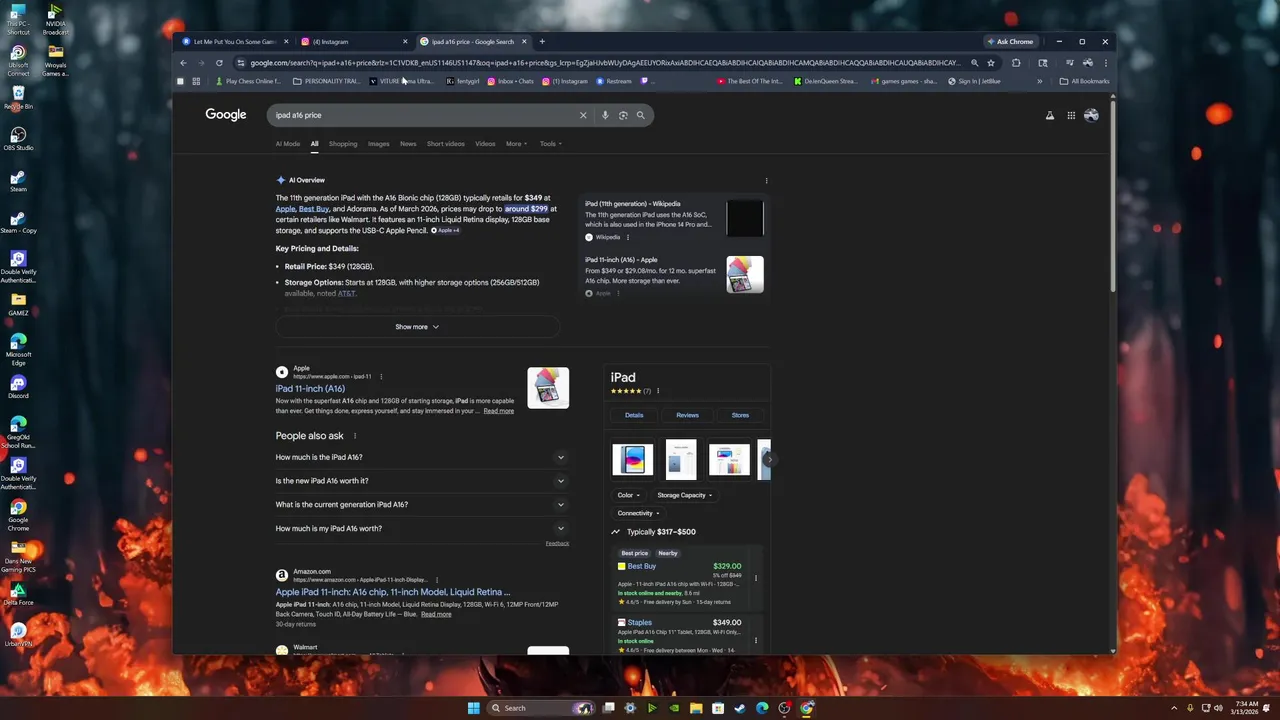Click the Chrome address bar URL
1280x720 pixels.
[605, 62]
